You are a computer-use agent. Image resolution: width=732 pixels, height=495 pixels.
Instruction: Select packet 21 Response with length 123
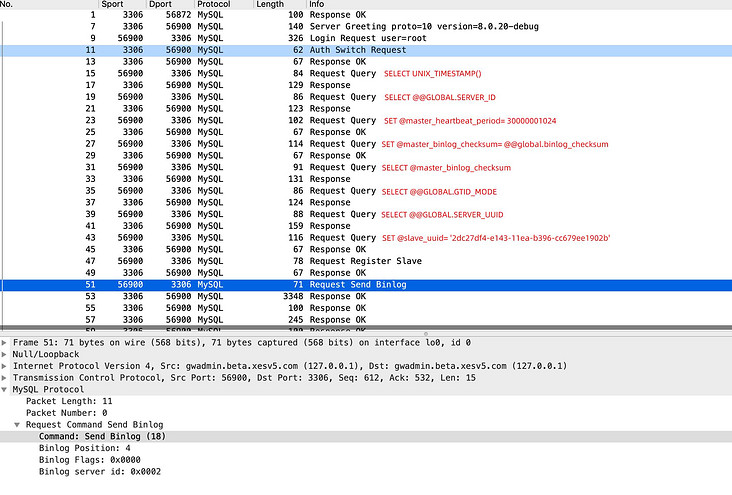(366, 109)
